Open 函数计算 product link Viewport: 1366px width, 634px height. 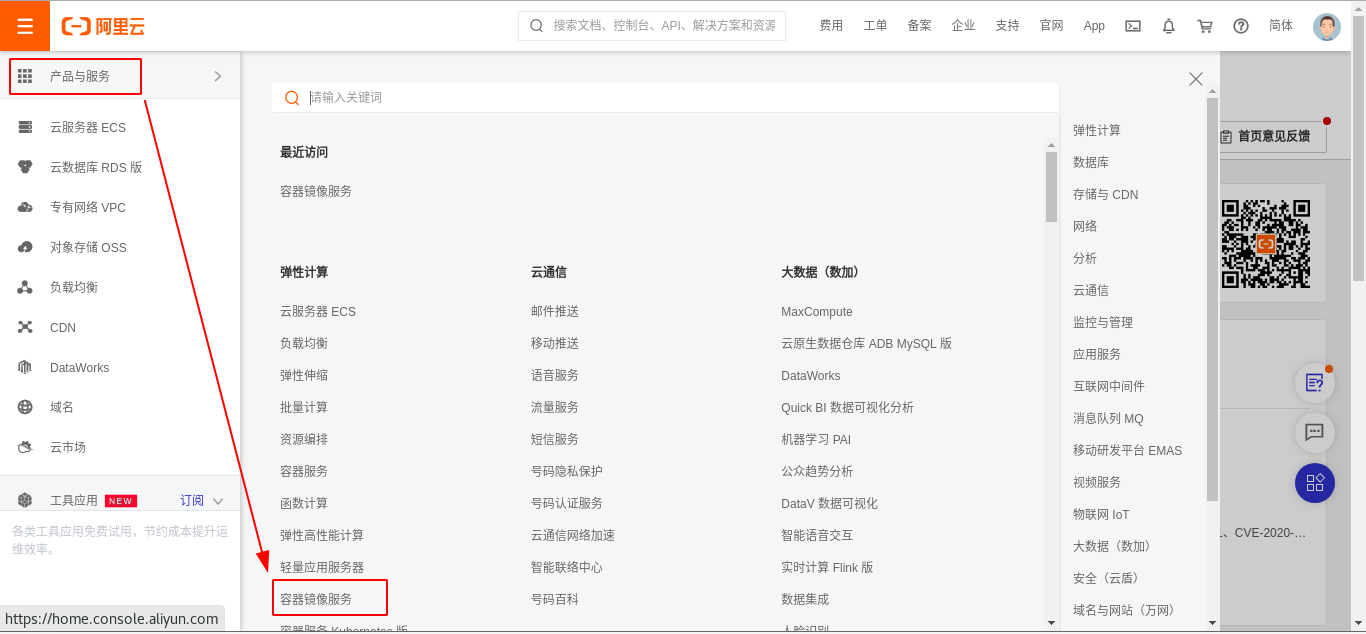[x=304, y=503]
